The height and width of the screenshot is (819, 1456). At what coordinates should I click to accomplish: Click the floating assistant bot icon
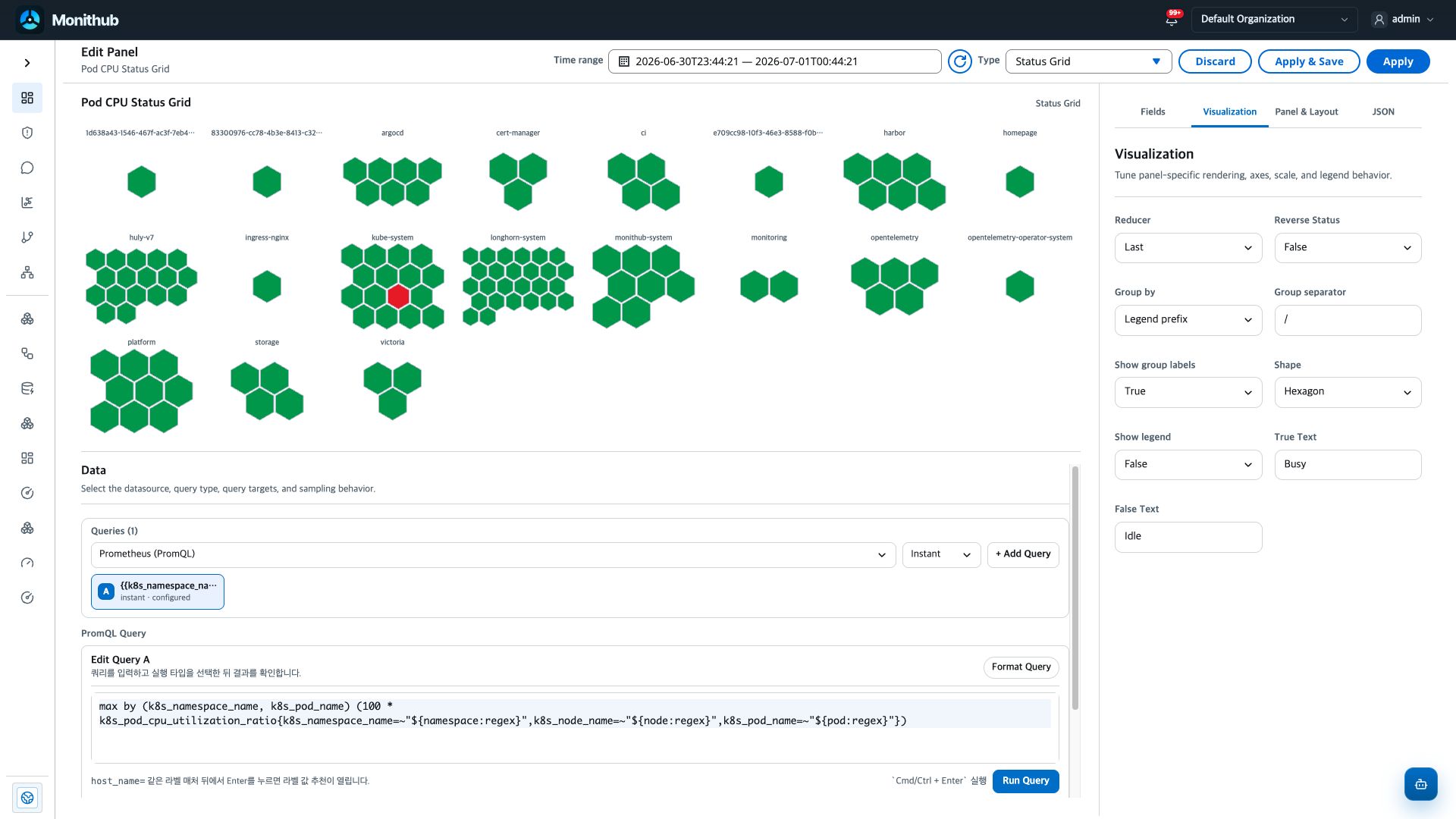(1420, 784)
